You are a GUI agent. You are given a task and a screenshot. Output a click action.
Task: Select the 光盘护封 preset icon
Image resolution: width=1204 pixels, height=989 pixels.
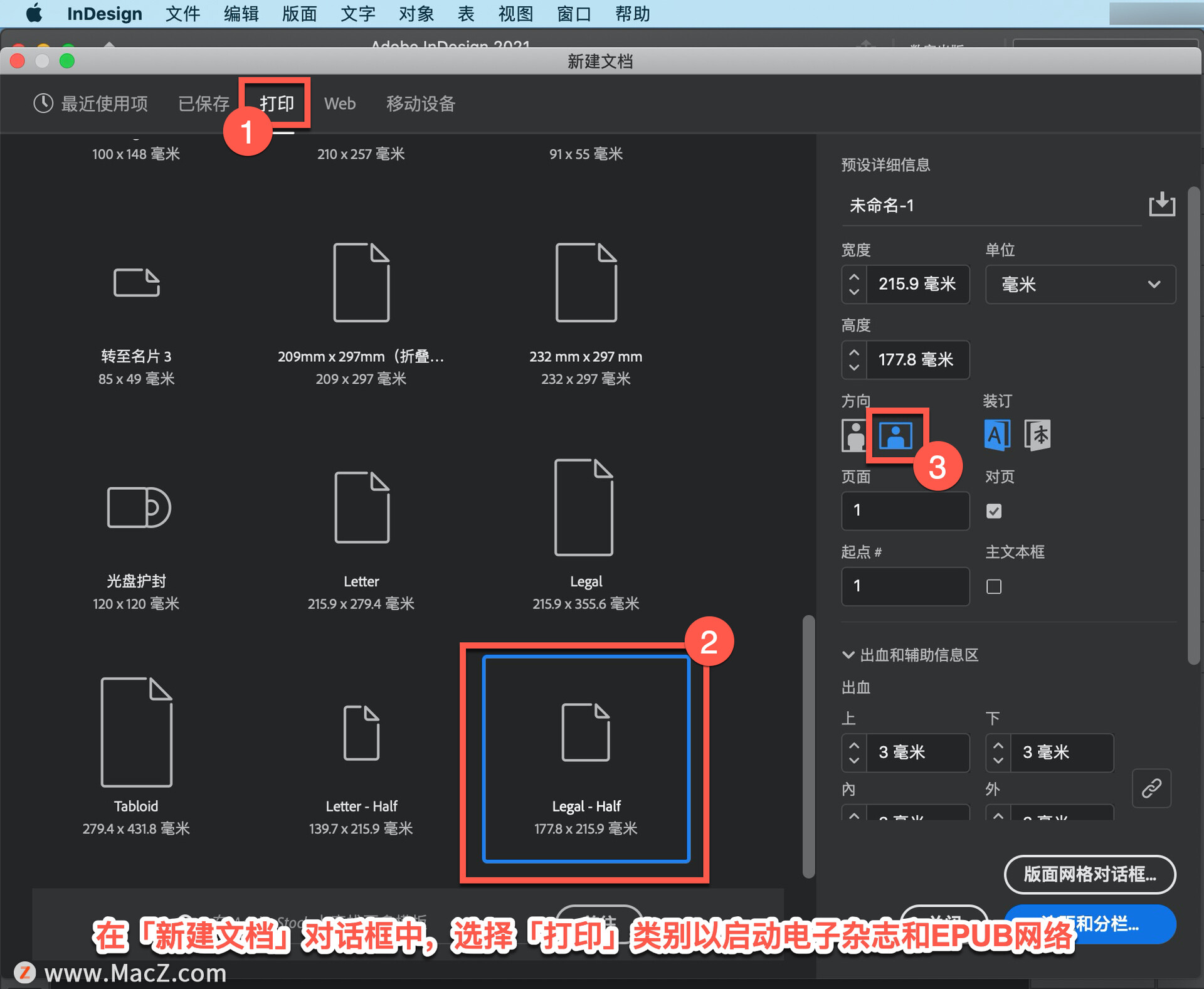(x=139, y=507)
